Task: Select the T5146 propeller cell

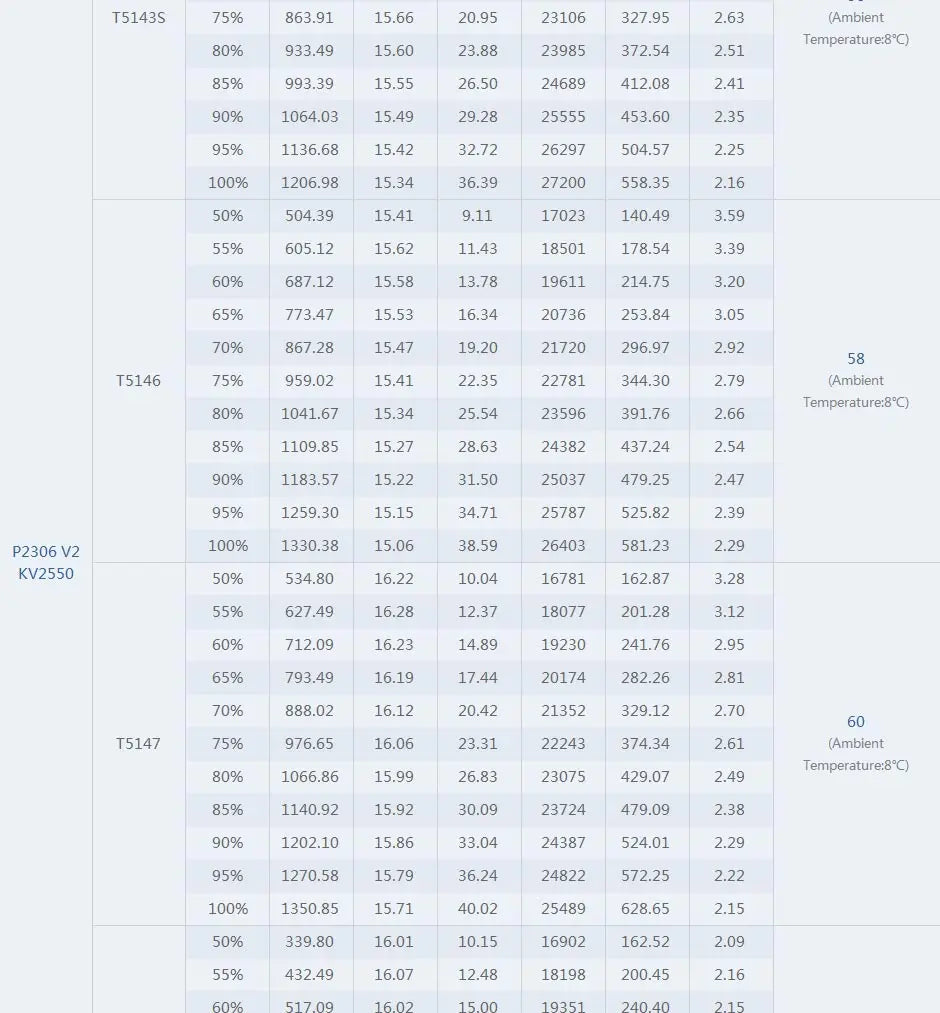Action: pyautogui.click(x=138, y=381)
